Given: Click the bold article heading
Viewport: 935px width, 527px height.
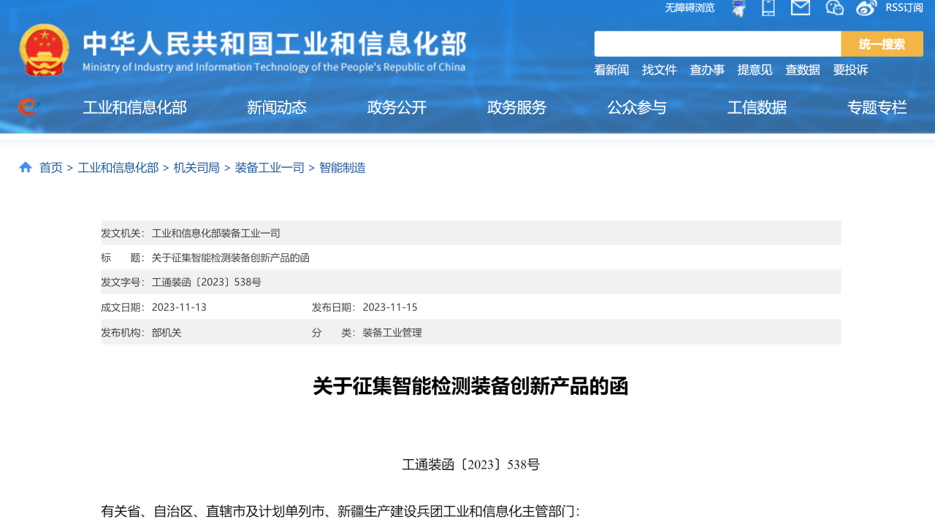Looking at the screenshot, I should [470, 386].
